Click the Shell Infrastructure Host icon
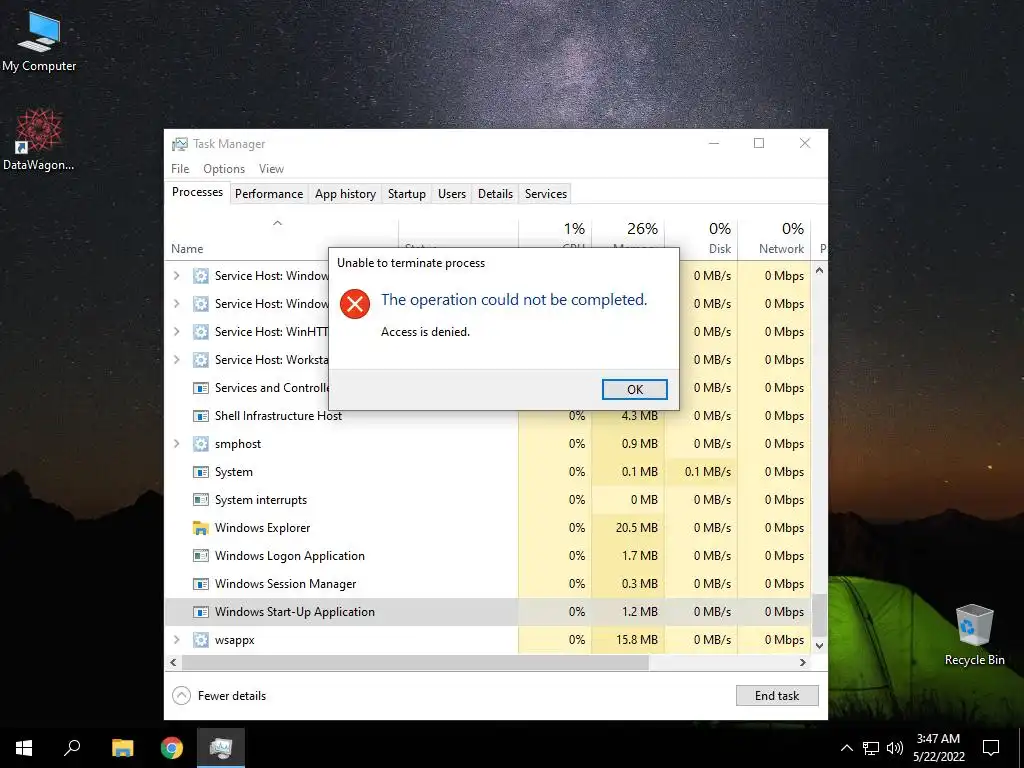This screenshot has height=768, width=1024. coord(200,416)
